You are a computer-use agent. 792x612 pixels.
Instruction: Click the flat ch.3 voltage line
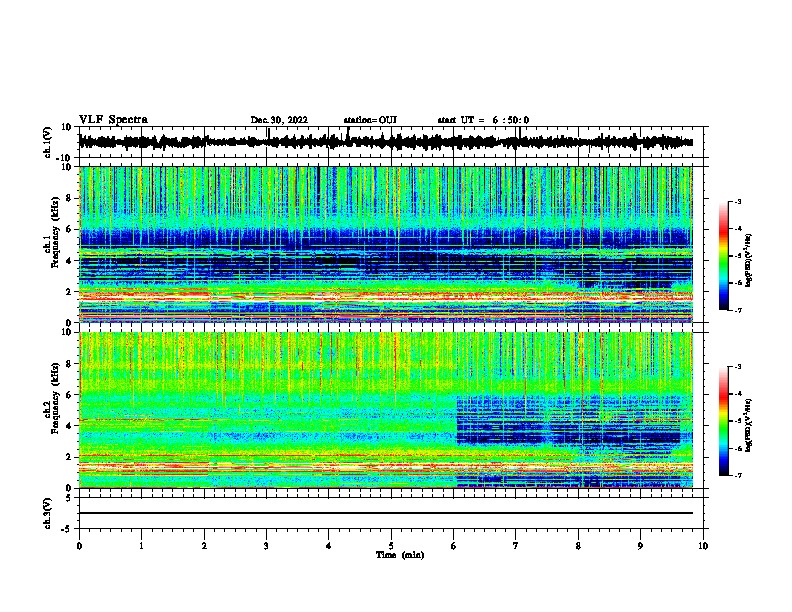(385, 513)
